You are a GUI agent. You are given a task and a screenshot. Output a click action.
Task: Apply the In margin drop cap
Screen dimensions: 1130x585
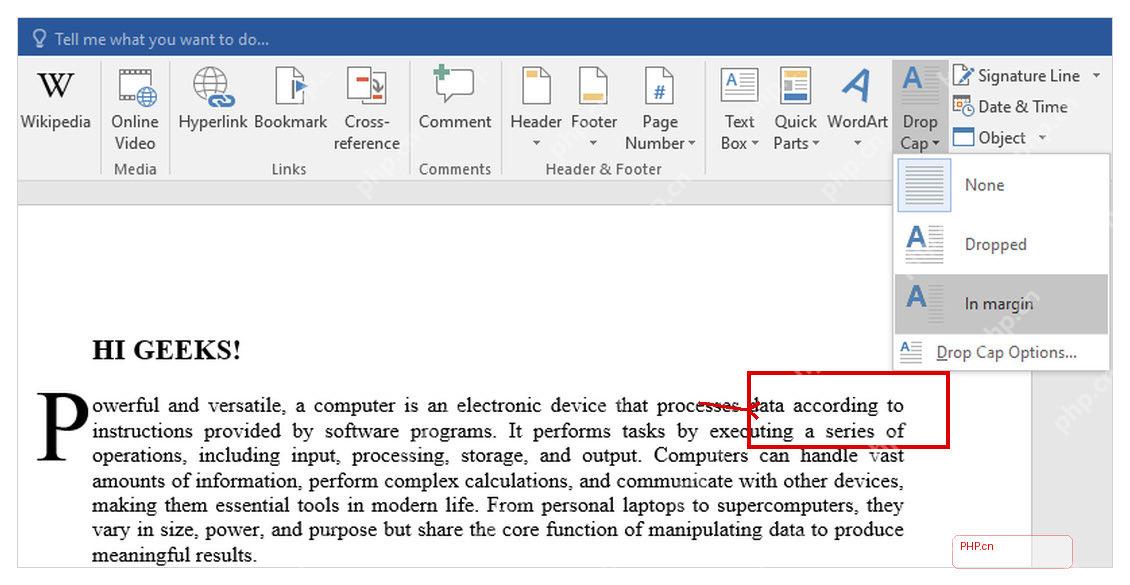click(x=1001, y=303)
